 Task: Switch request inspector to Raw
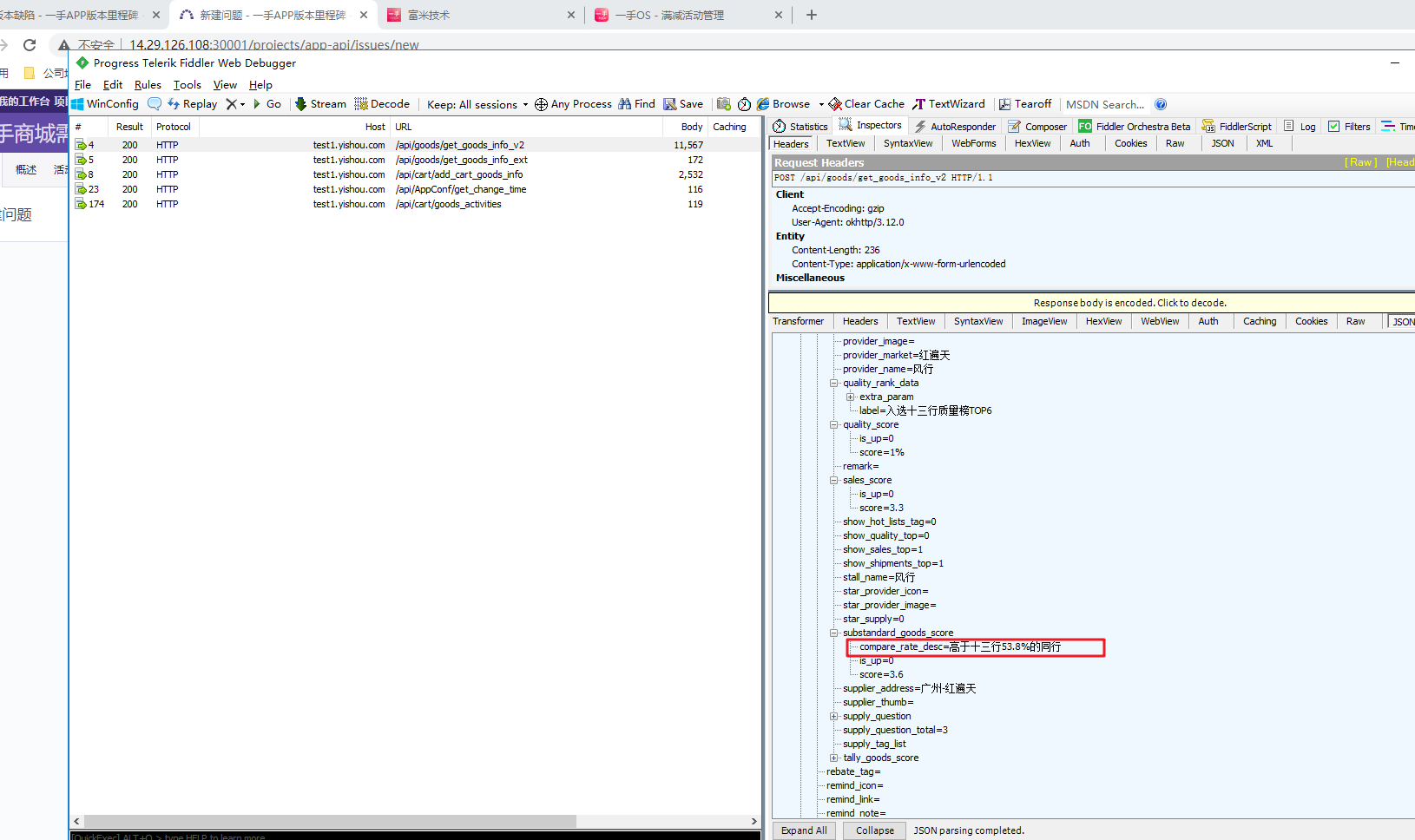[x=1175, y=144]
